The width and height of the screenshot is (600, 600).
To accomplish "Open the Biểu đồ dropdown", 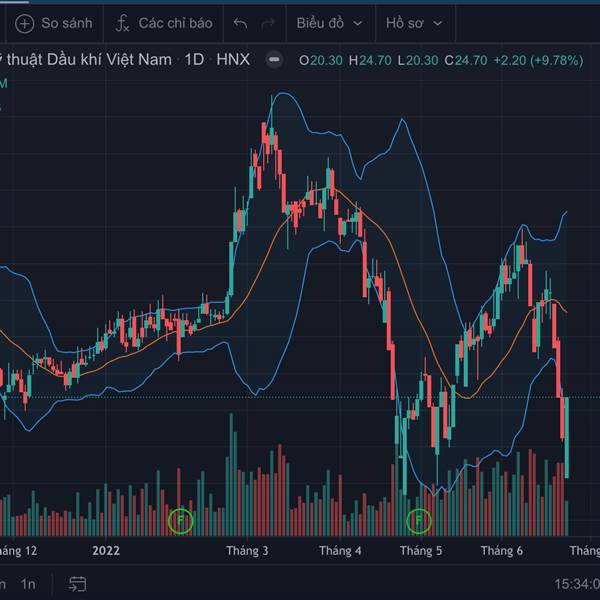I will pos(330,23).
